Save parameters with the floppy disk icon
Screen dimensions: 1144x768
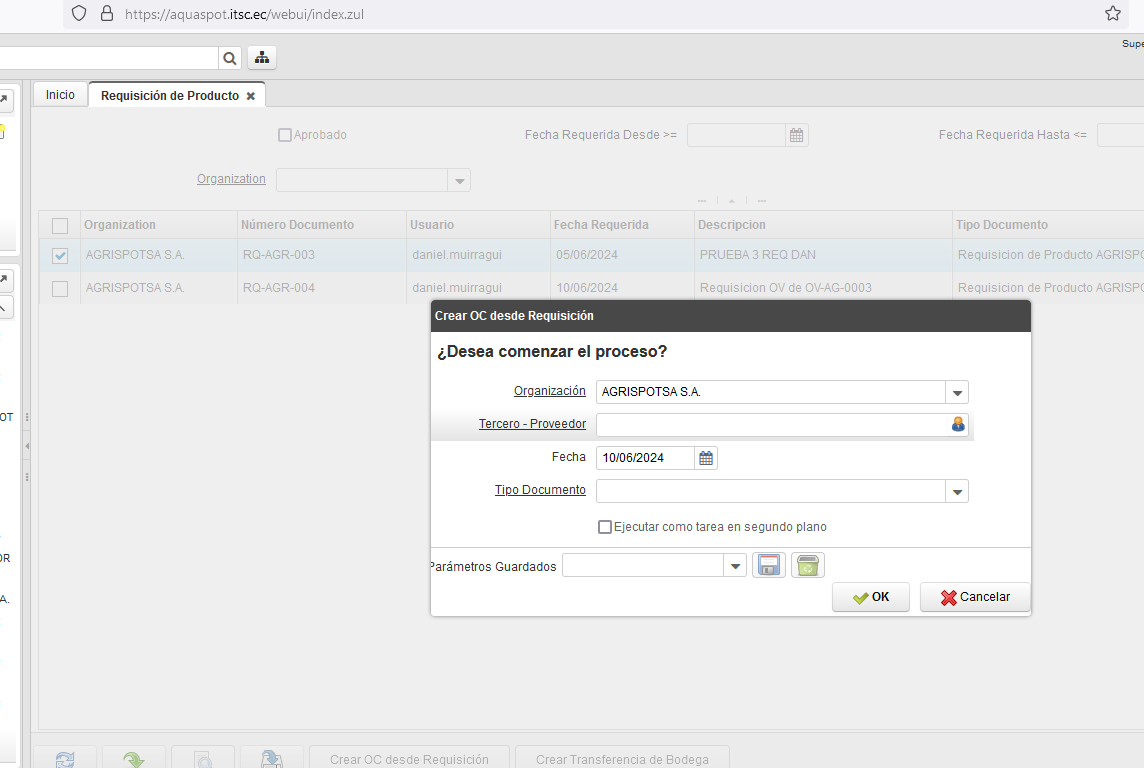pyautogui.click(x=769, y=566)
